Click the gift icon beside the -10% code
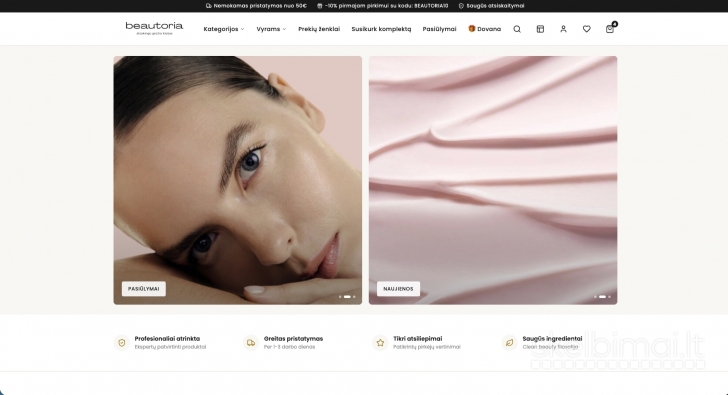This screenshot has width=728, height=395. 319,6
